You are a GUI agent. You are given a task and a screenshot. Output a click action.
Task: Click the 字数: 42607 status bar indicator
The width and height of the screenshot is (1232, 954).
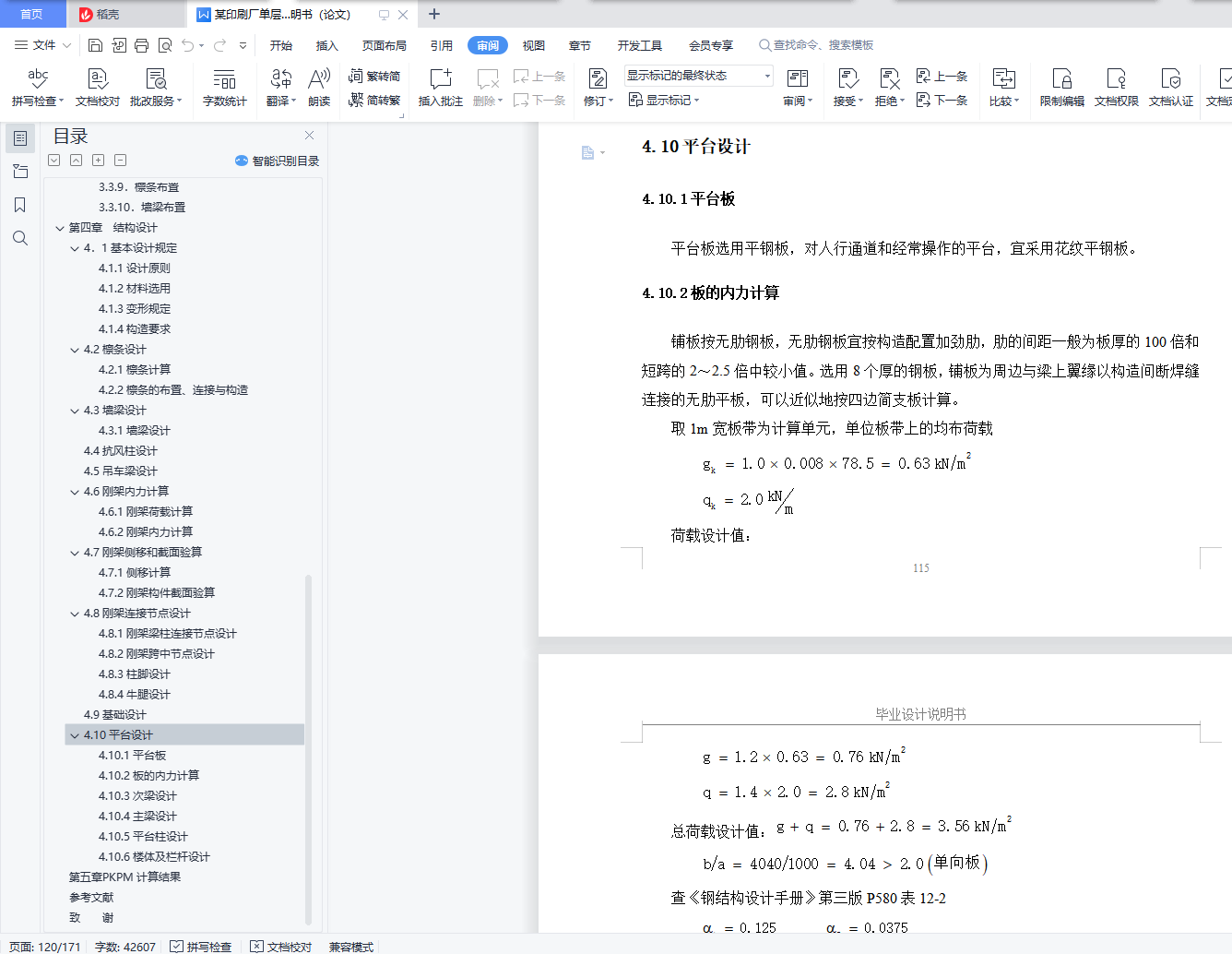125,947
